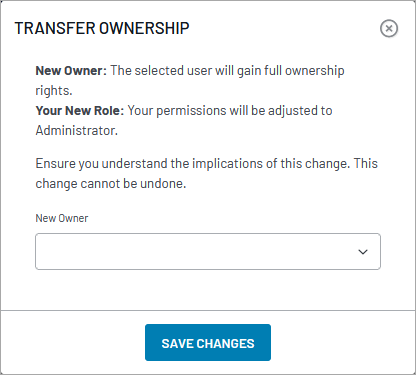Click the word 'Administrator.'
Image resolution: width=416 pixels, height=375 pixels.
pyautogui.click(x=77, y=130)
